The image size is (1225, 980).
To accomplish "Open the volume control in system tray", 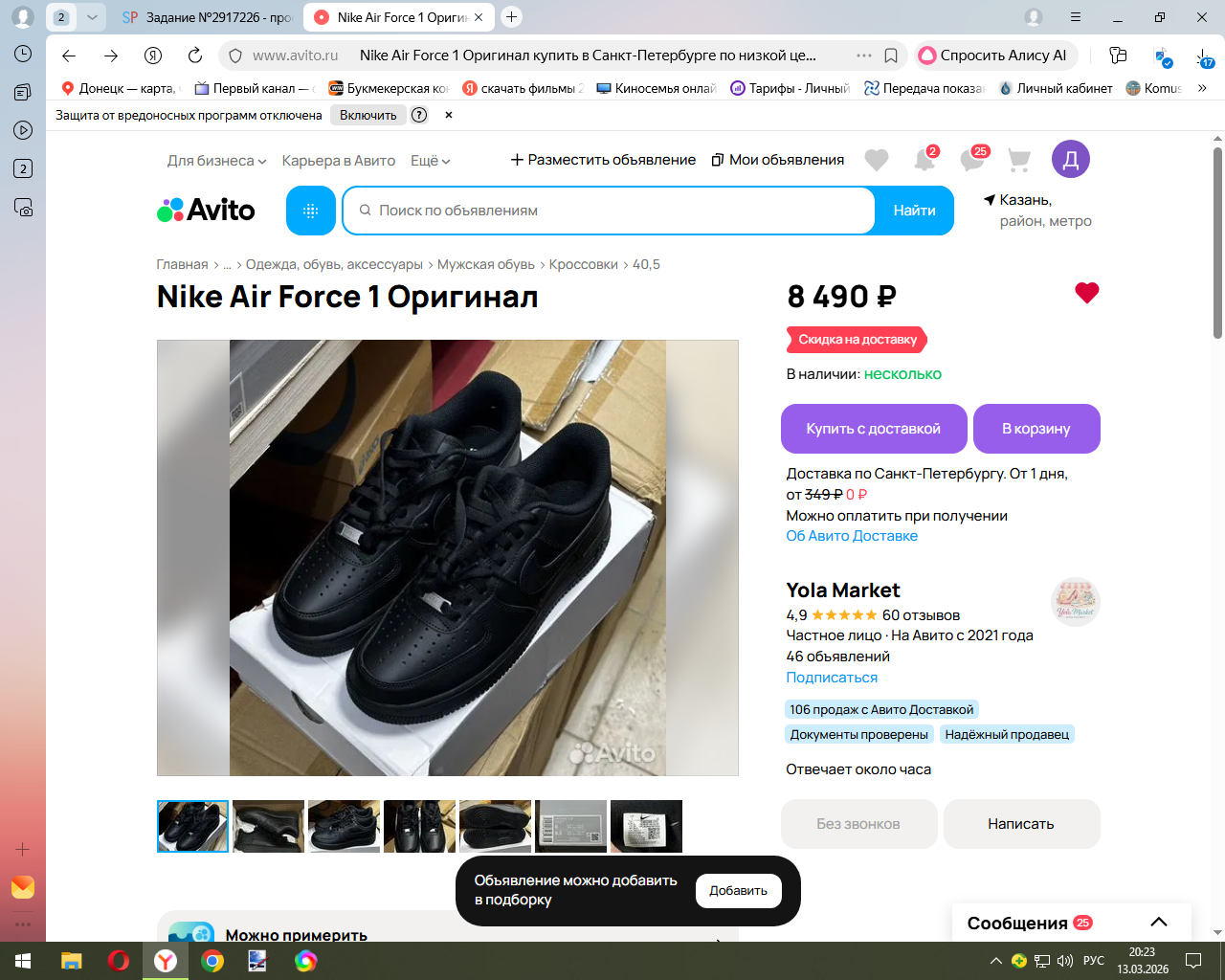I will point(1065,961).
